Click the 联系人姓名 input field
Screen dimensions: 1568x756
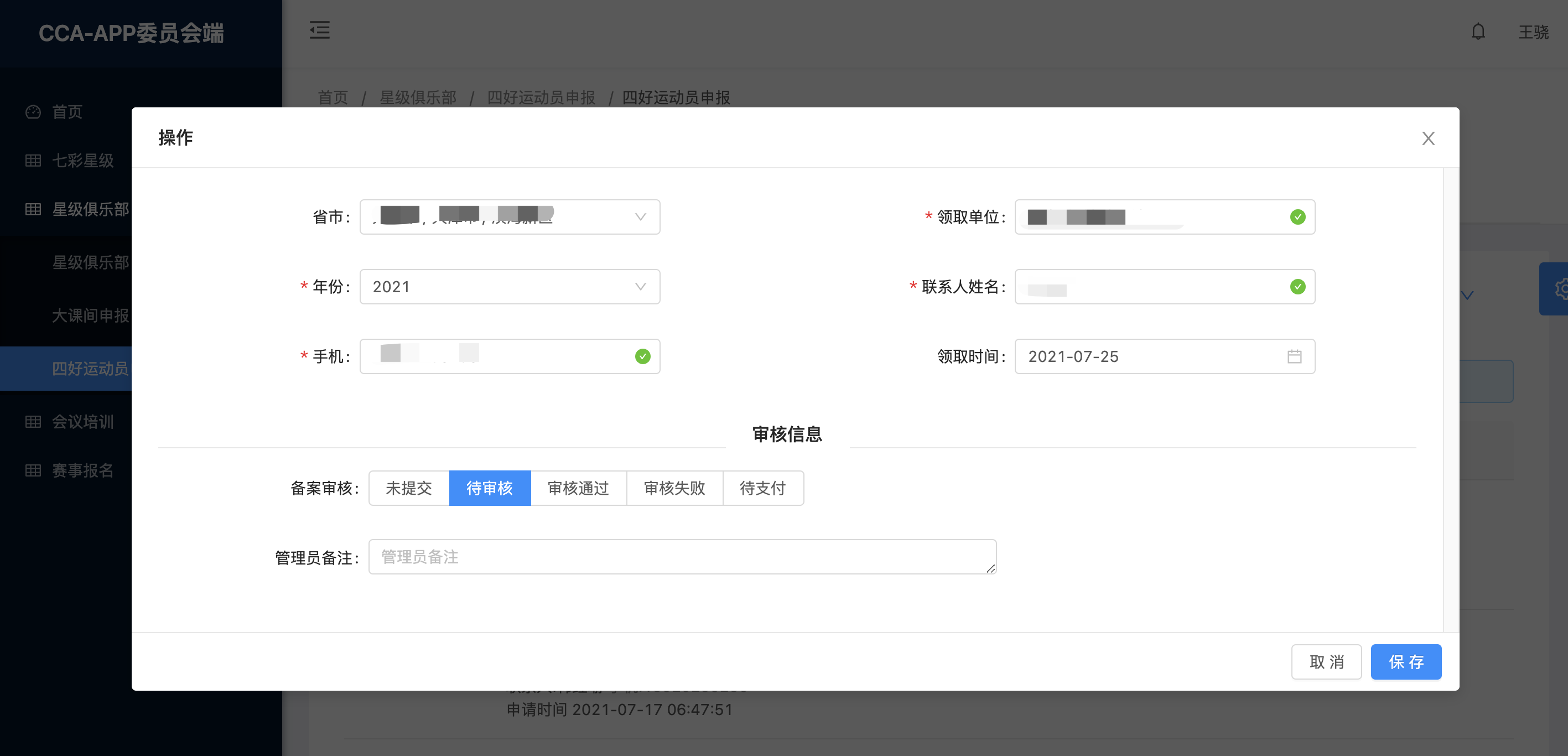pos(1165,287)
